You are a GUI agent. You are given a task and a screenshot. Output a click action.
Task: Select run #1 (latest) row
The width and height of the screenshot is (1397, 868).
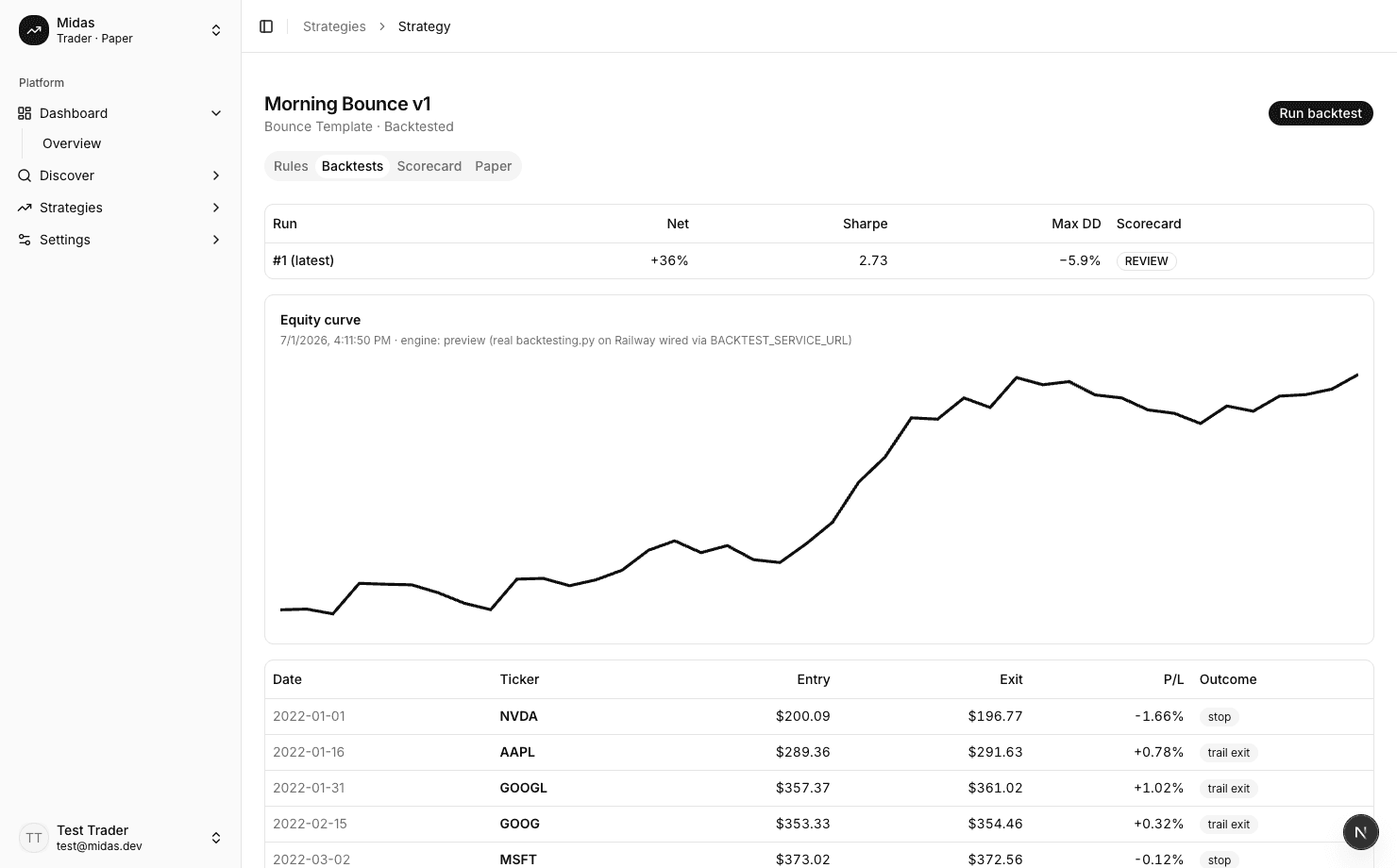(x=818, y=260)
